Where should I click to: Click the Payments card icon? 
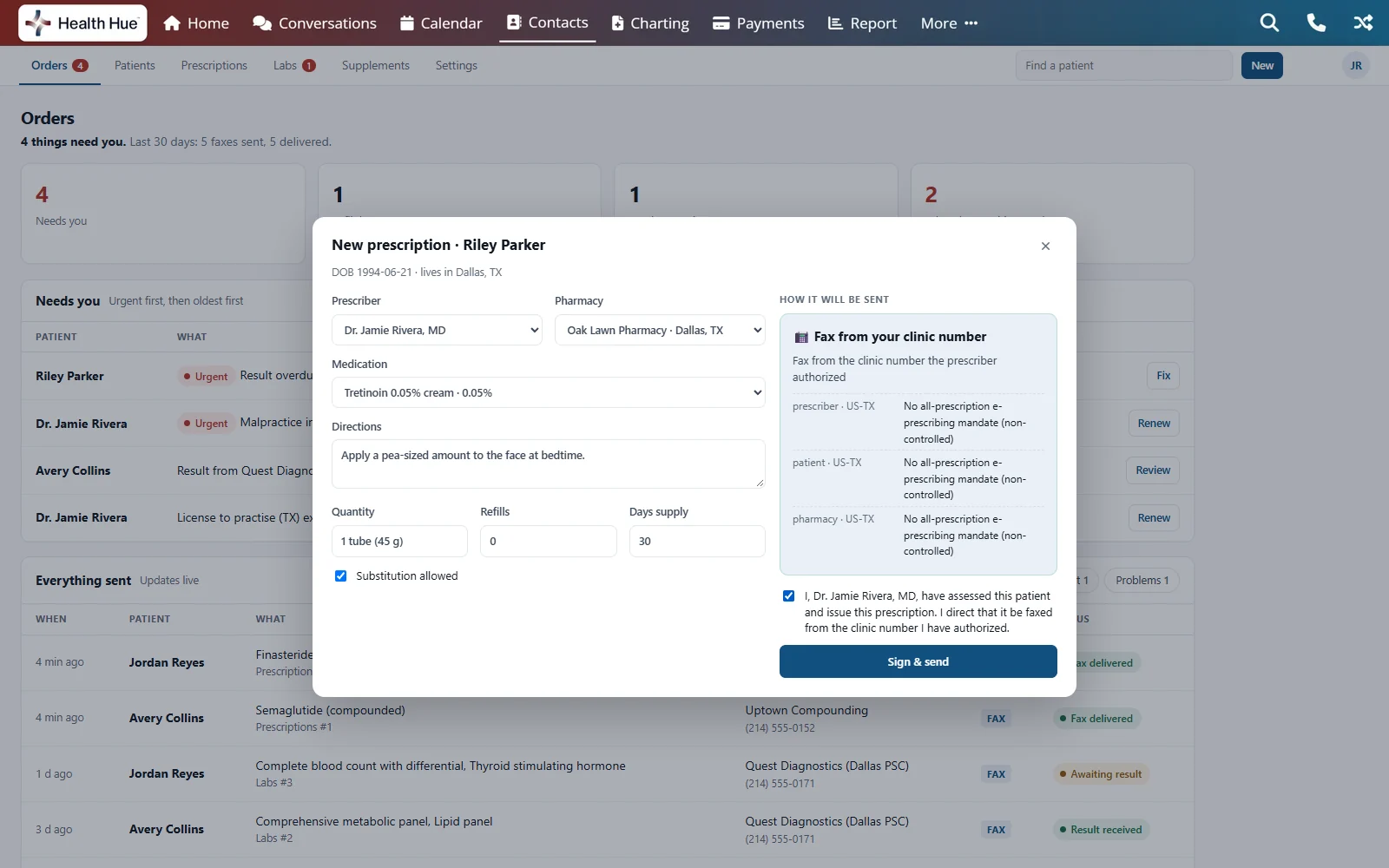coord(721,23)
